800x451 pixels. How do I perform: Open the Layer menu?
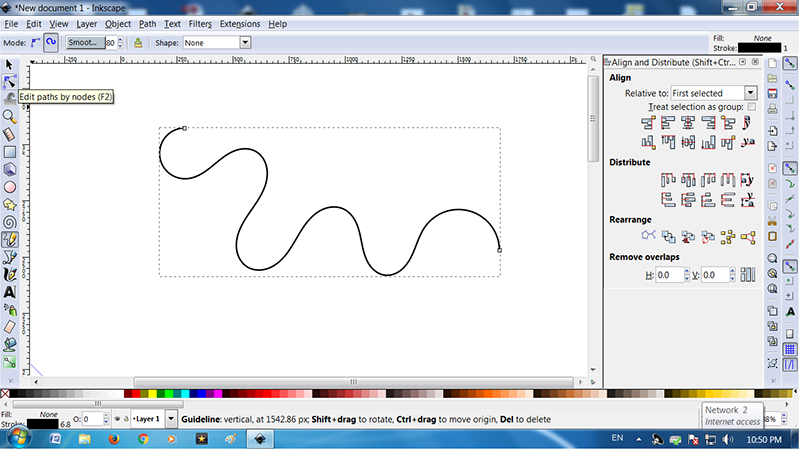(x=87, y=24)
